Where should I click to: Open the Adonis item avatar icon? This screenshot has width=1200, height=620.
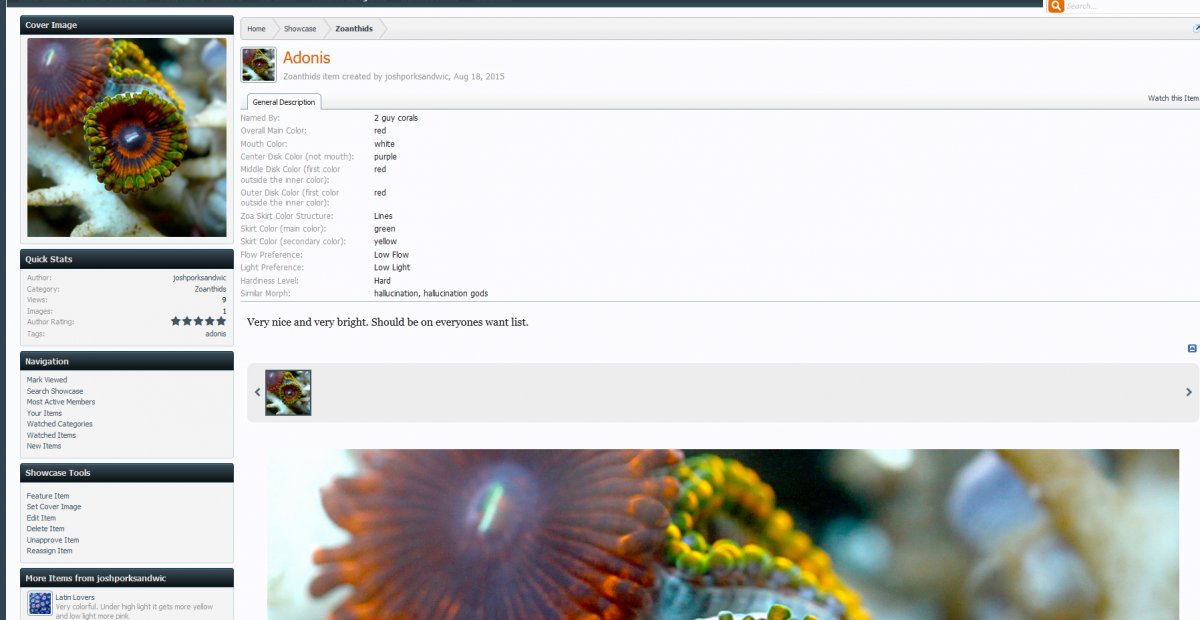coord(259,65)
